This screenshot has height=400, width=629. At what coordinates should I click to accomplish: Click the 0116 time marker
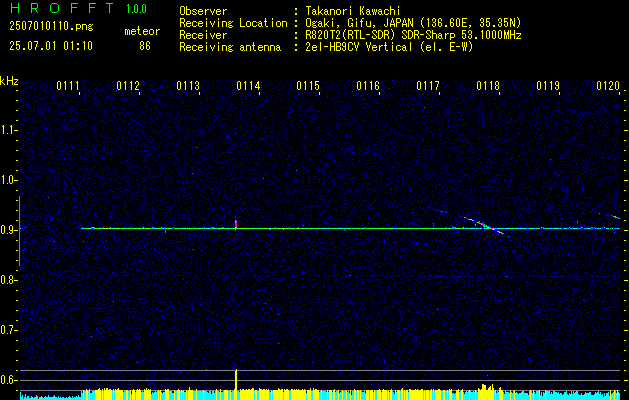[x=368, y=86]
